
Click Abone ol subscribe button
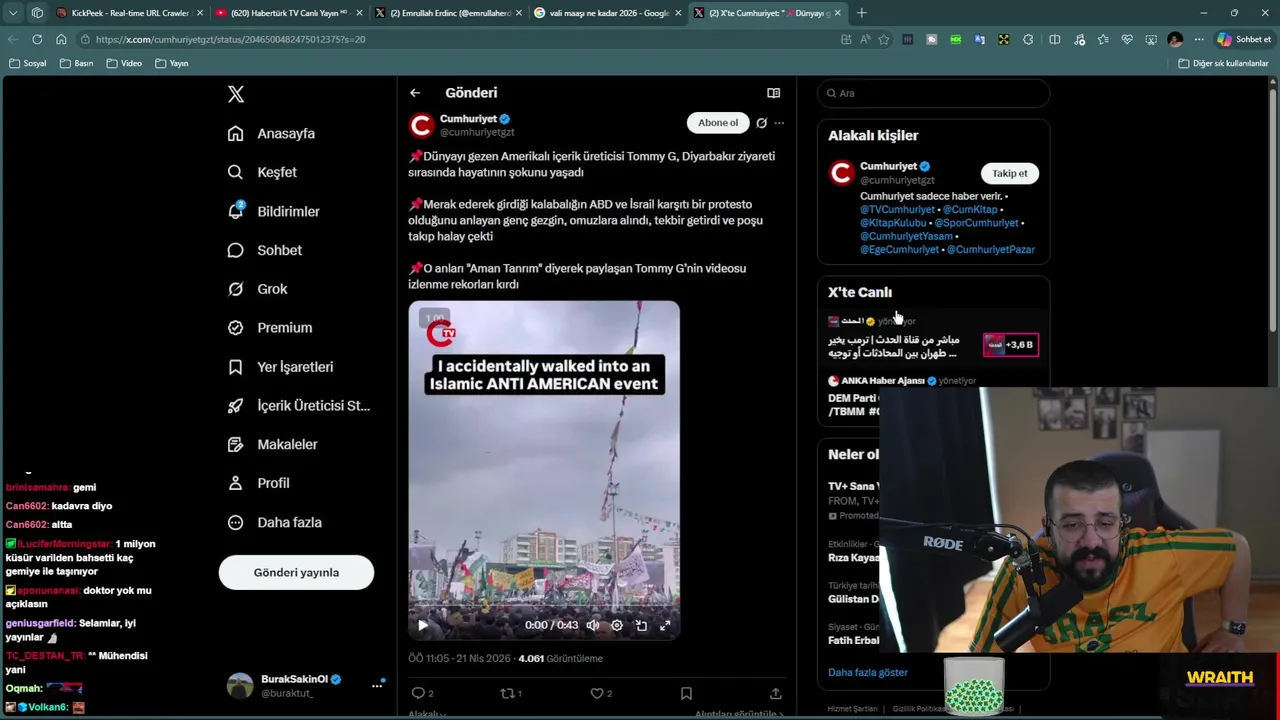click(718, 123)
